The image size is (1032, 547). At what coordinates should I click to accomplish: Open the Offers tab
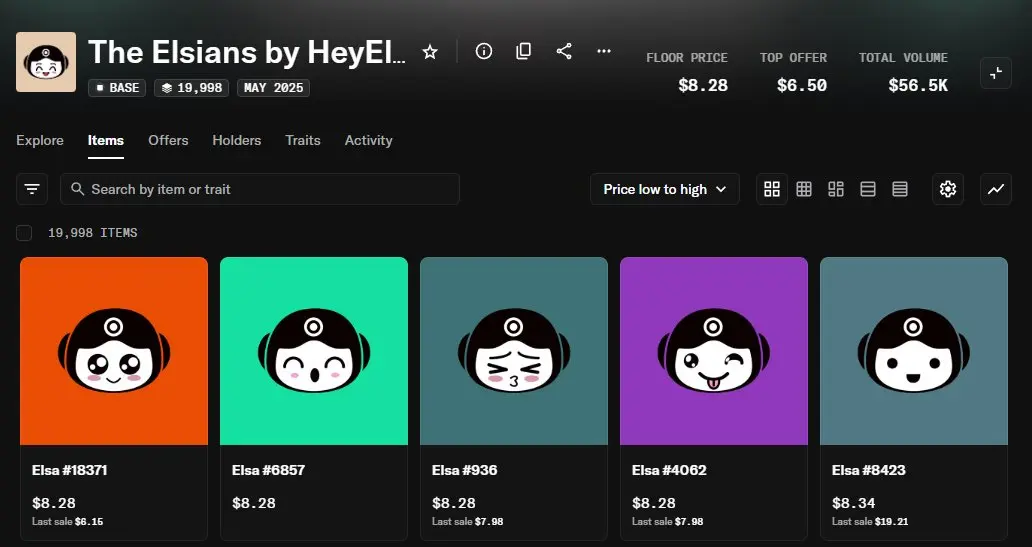point(168,140)
